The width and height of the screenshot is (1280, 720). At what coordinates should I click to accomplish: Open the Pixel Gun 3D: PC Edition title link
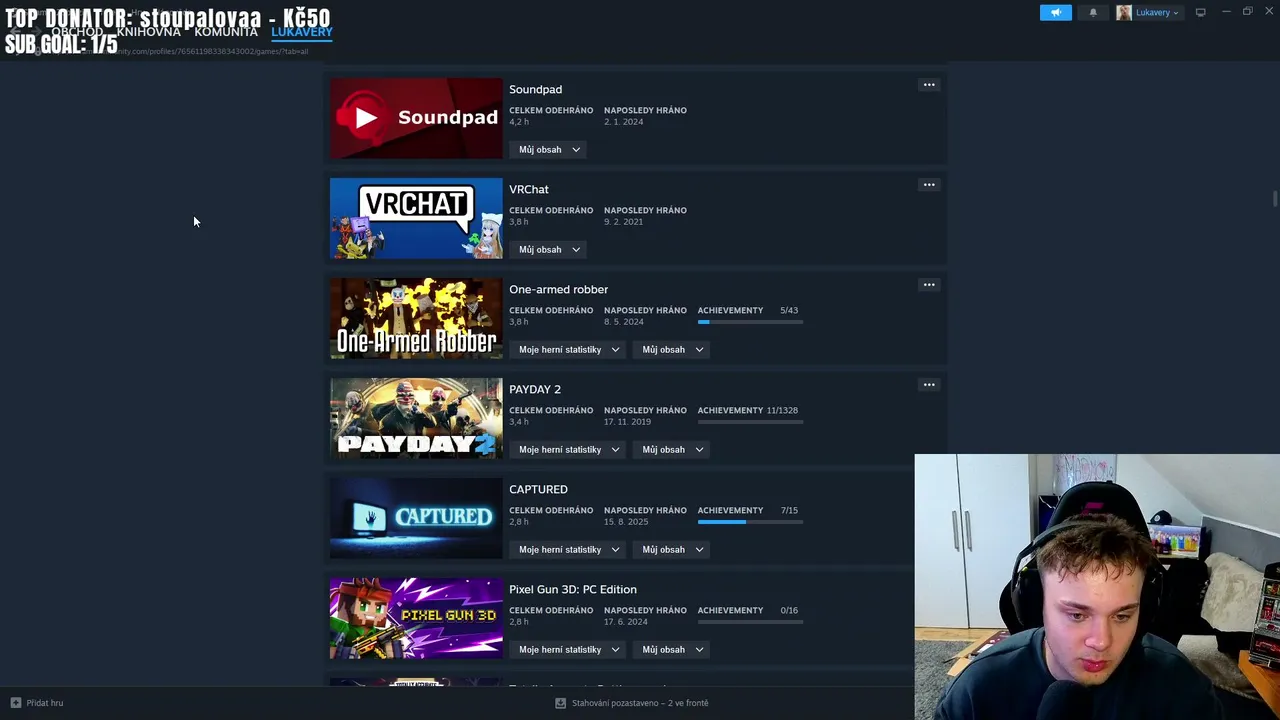[x=572, y=589]
